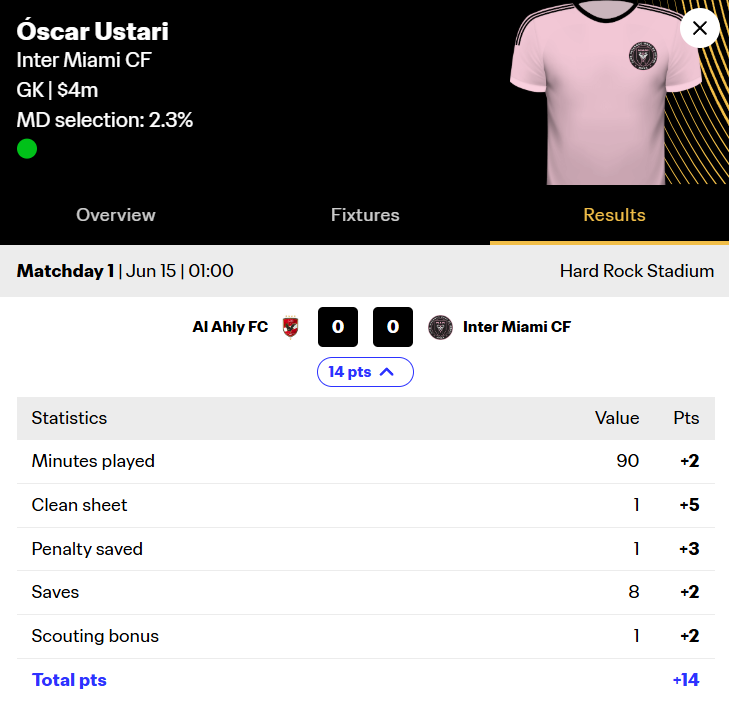Image resolution: width=729 pixels, height=714 pixels.
Task: Click the Inter Miami CF team name
Action: tap(517, 327)
